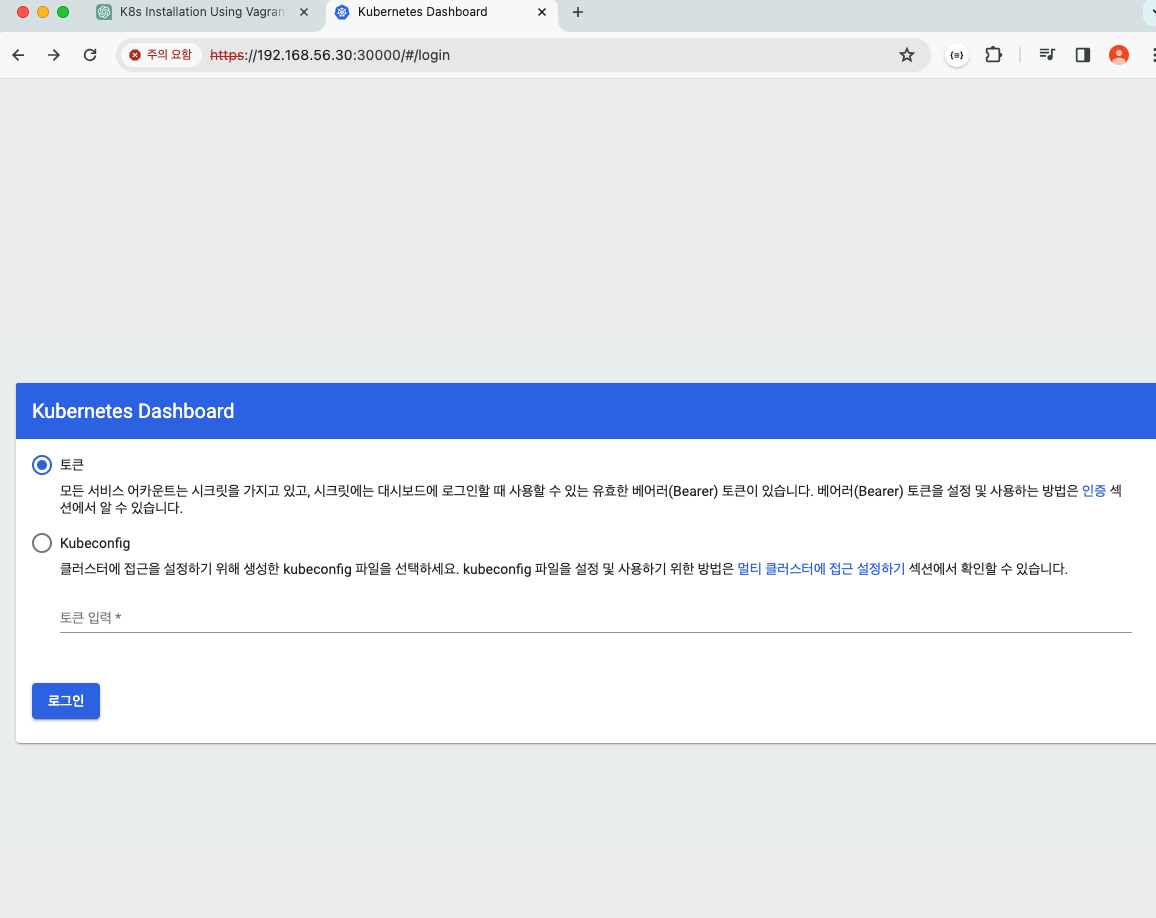Switch to the K8s Installation Using Vagrant tab
The width and height of the screenshot is (1156, 918).
click(x=203, y=13)
